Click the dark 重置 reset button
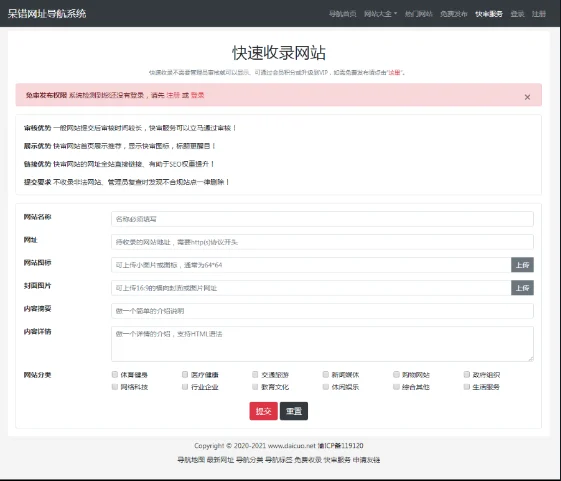The height and width of the screenshot is (481, 561). coord(294,411)
